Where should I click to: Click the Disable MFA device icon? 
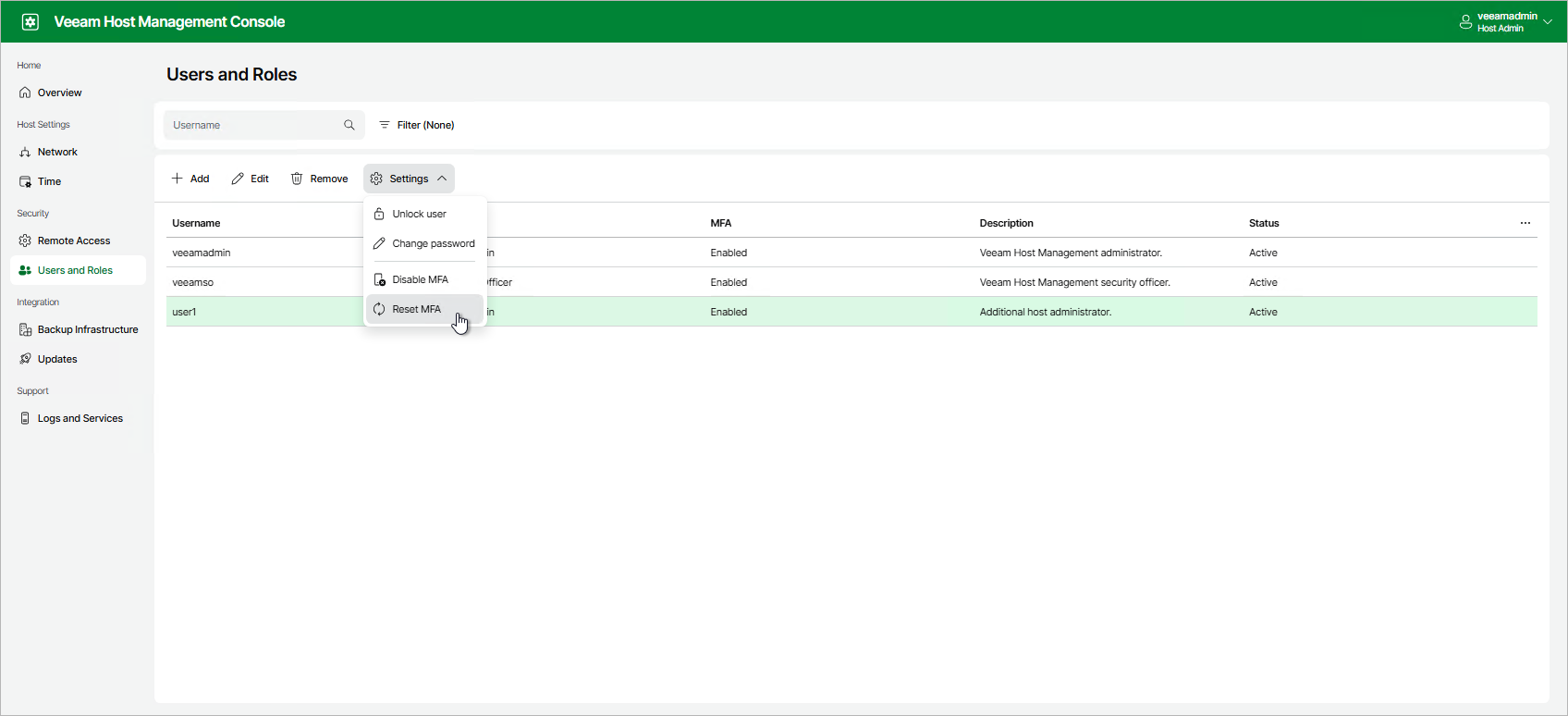379,279
